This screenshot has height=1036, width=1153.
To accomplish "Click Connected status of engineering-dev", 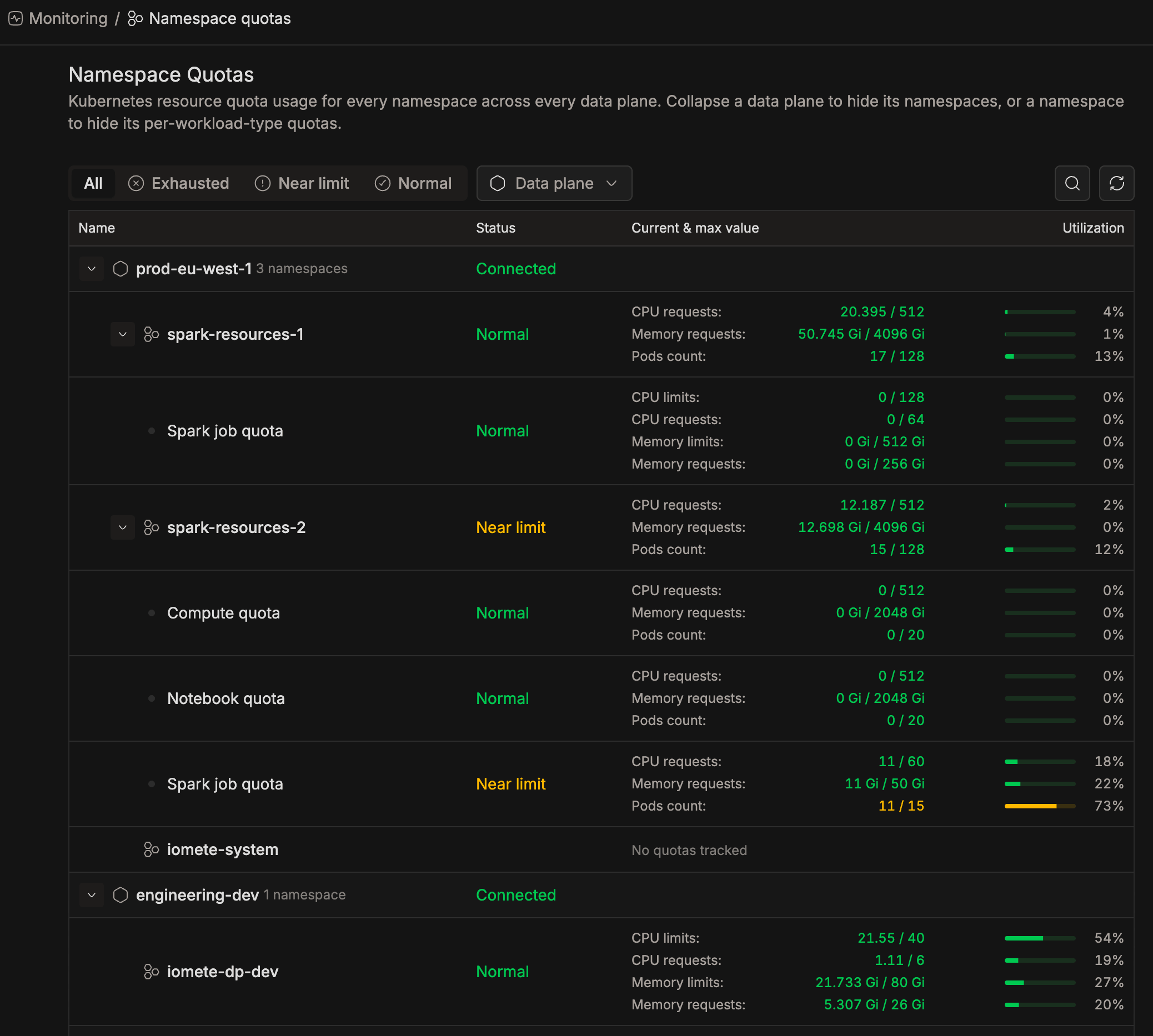I will pos(516,895).
